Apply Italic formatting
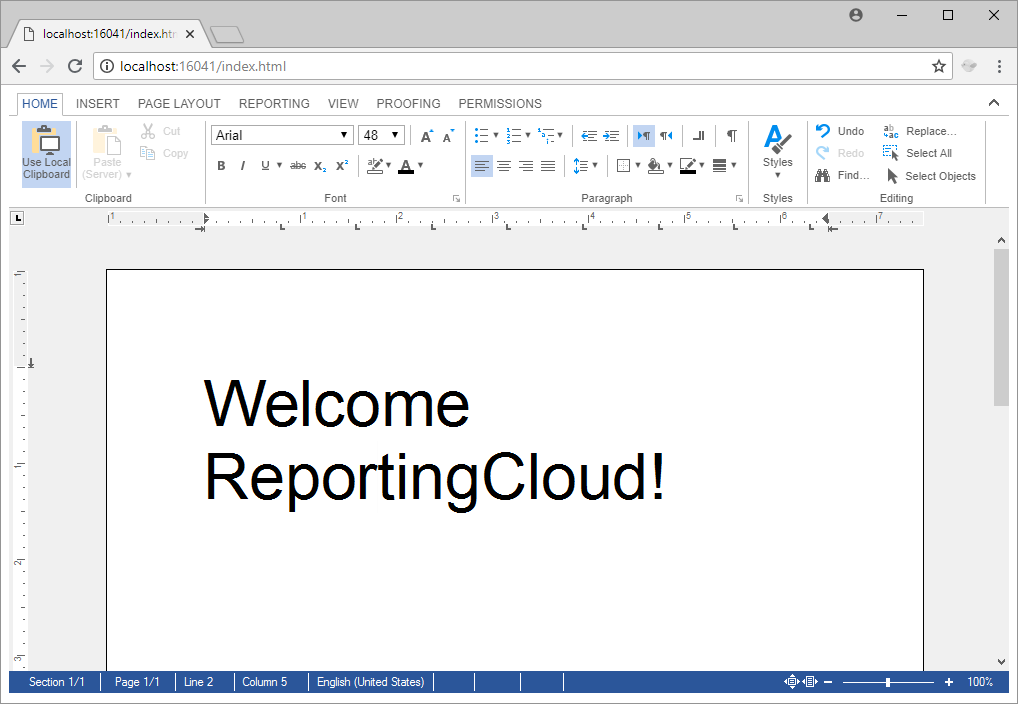The height and width of the screenshot is (704, 1018). pos(242,166)
